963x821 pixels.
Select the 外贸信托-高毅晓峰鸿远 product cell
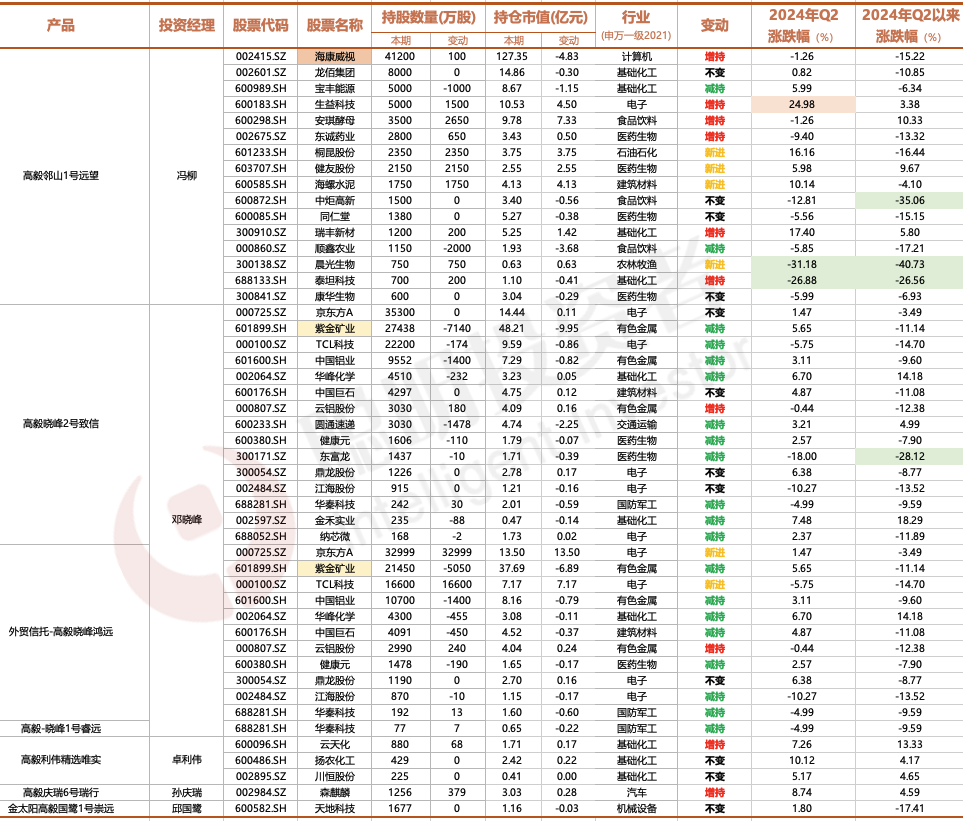(x=60, y=632)
